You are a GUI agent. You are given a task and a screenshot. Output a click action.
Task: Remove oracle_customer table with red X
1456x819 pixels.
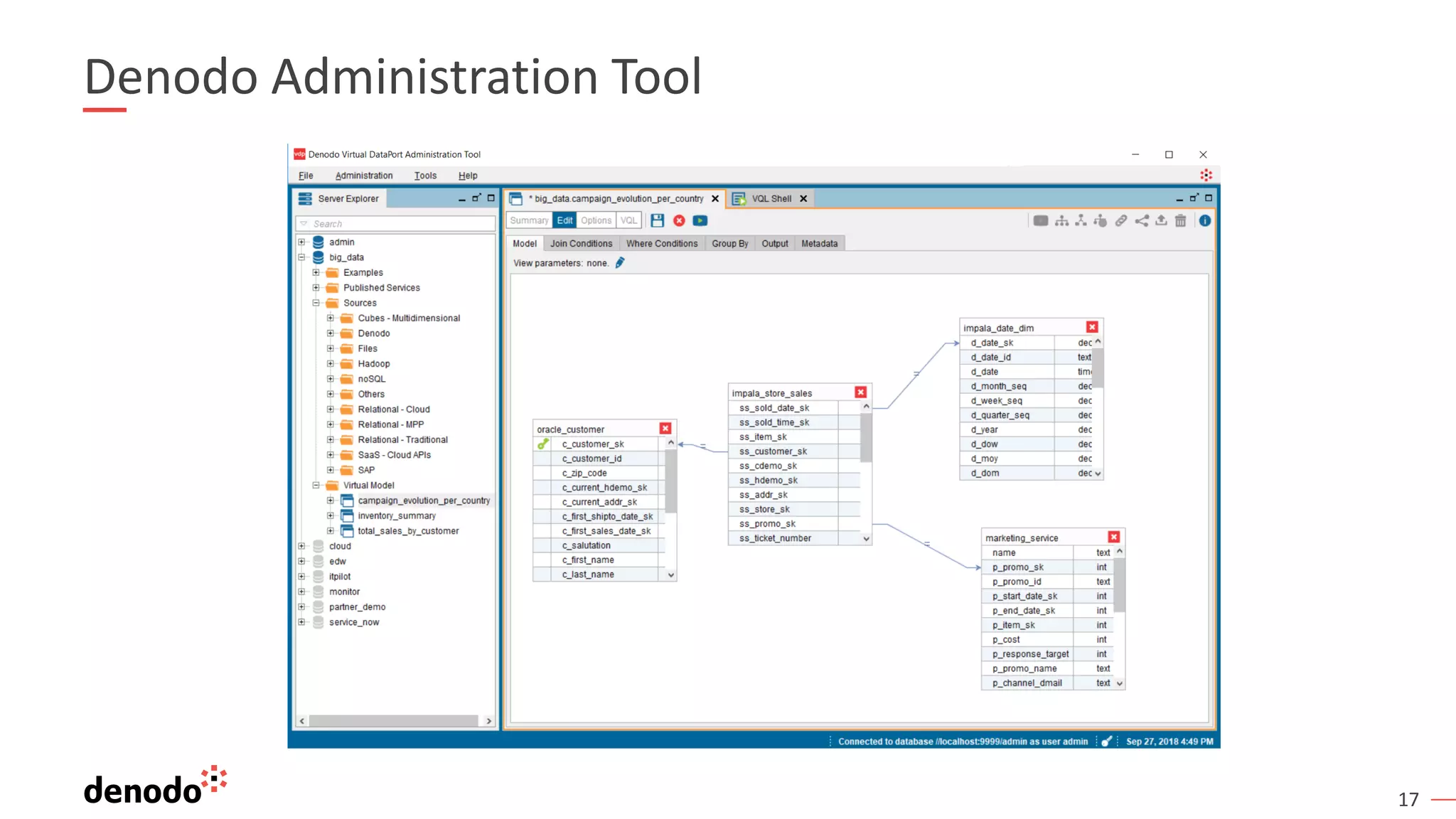point(665,429)
